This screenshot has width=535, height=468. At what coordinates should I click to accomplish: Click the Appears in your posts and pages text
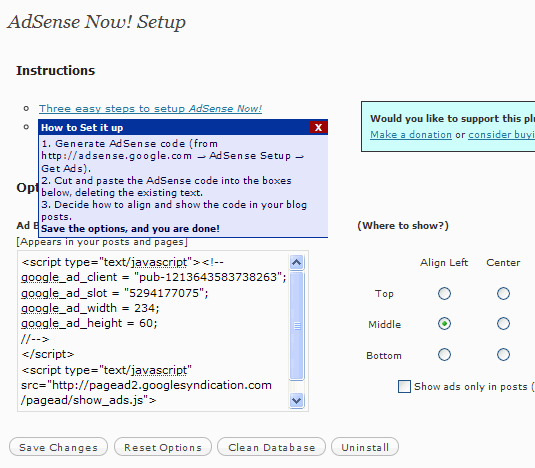point(102,242)
